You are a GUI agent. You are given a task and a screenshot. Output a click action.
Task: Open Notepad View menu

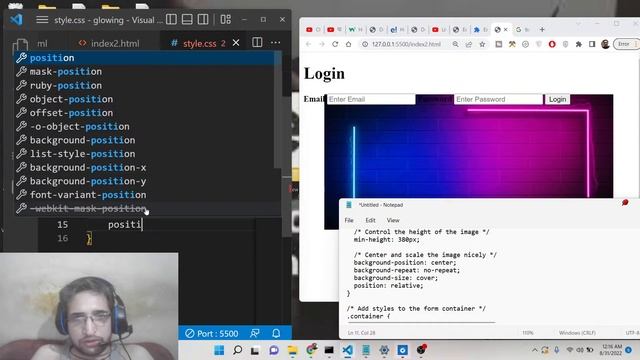393,220
